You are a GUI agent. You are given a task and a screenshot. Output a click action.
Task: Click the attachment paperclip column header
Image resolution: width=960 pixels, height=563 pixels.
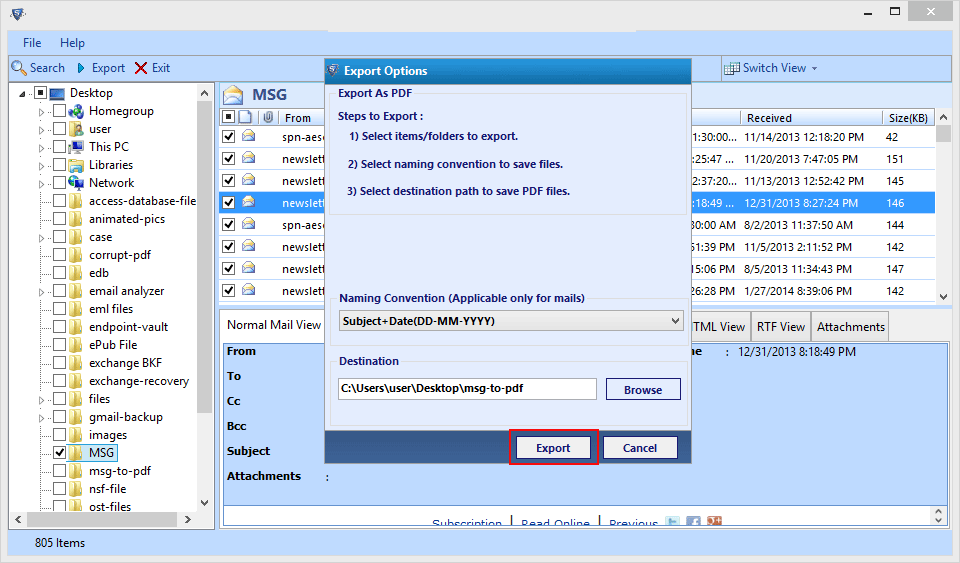(x=268, y=117)
